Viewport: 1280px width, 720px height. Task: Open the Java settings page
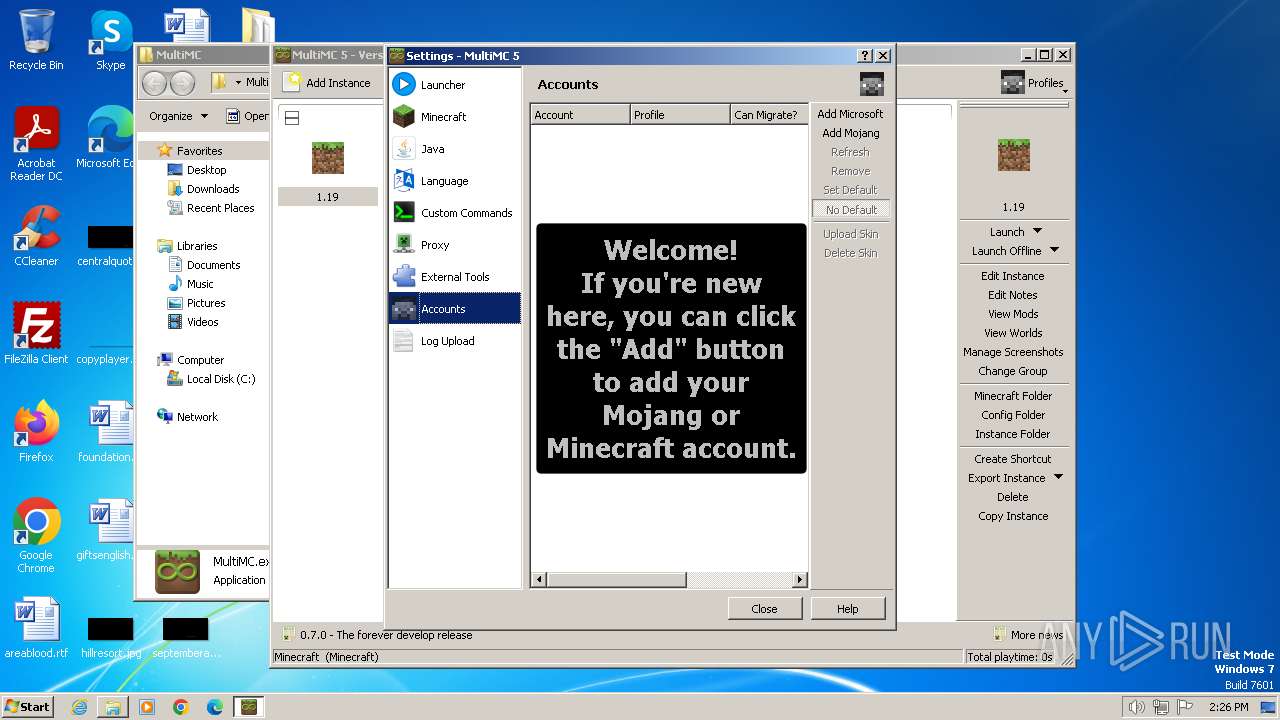(455, 149)
